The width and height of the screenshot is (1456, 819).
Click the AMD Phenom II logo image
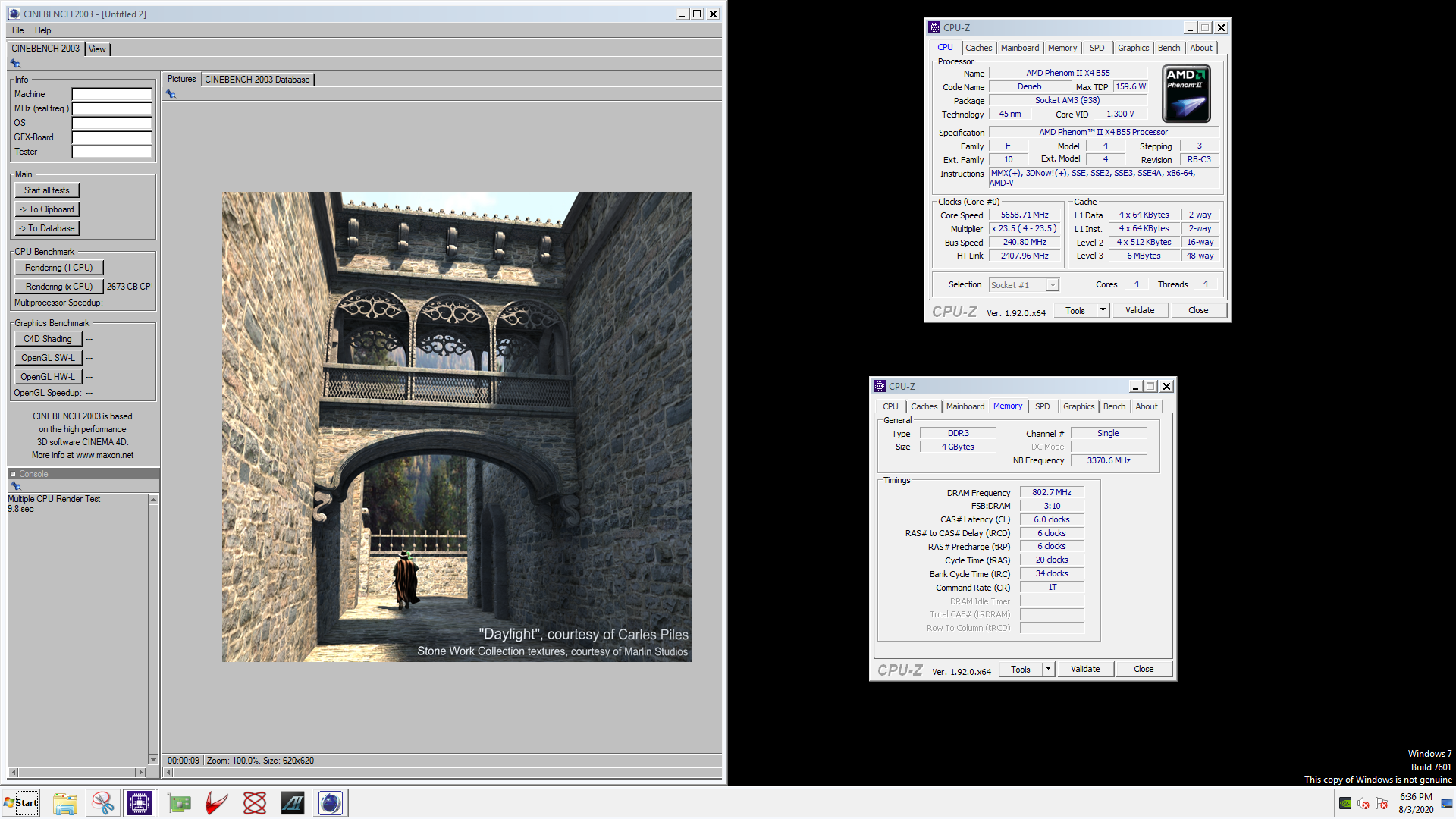point(1186,94)
